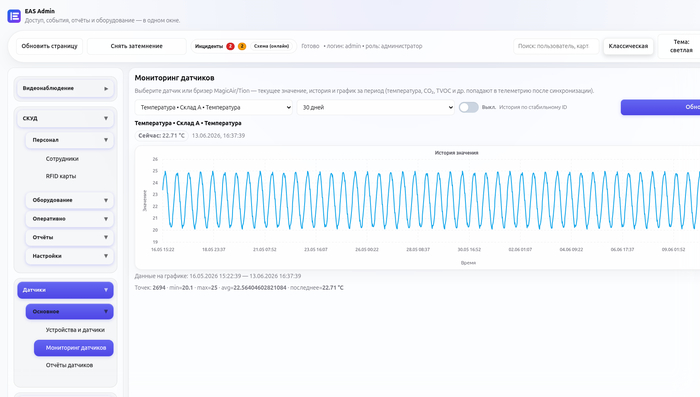Viewport: 700px width, 397px height.
Task: Expand the Настройки submenu
Action: (69, 256)
